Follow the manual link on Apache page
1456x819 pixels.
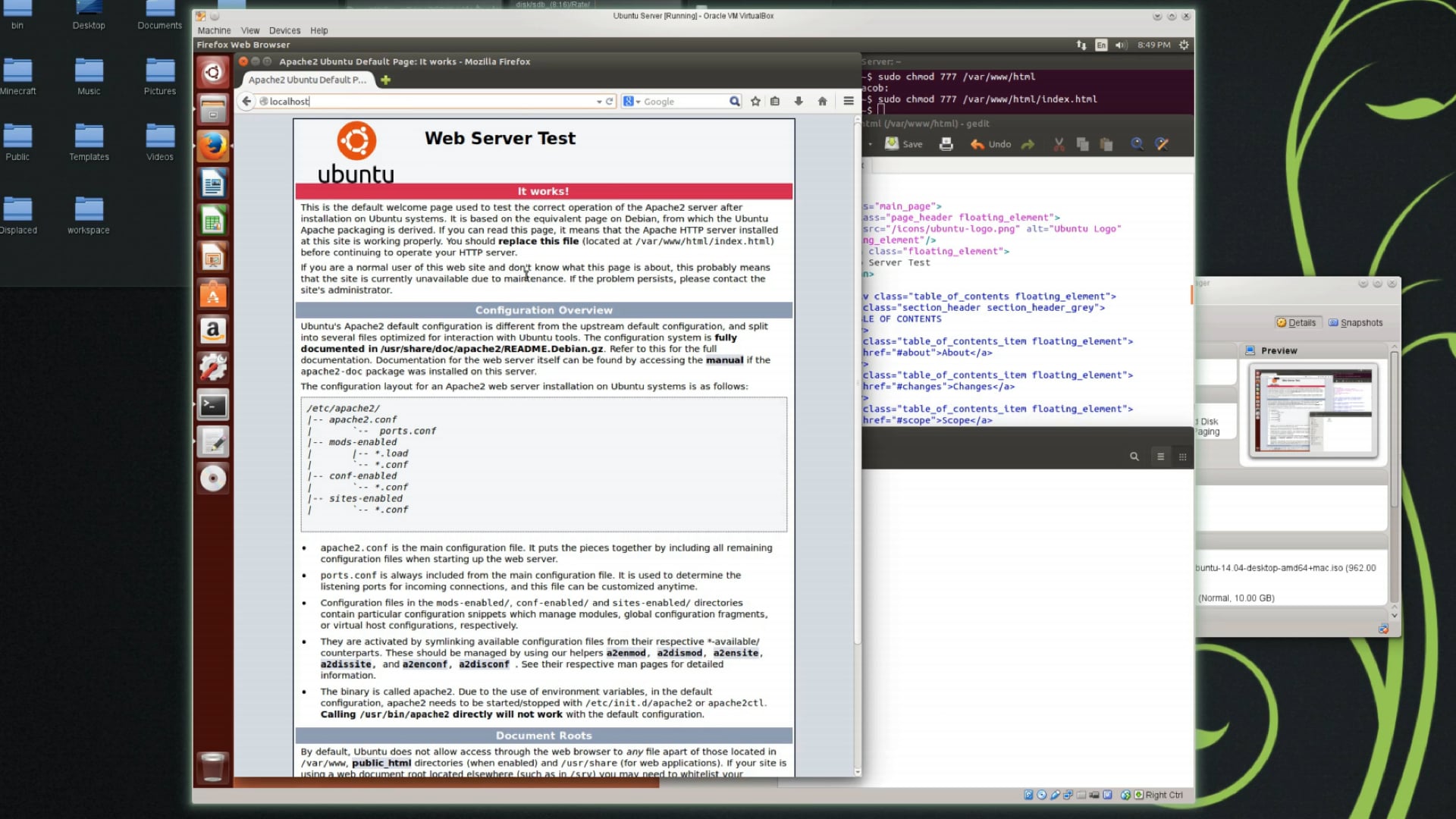[724, 360]
